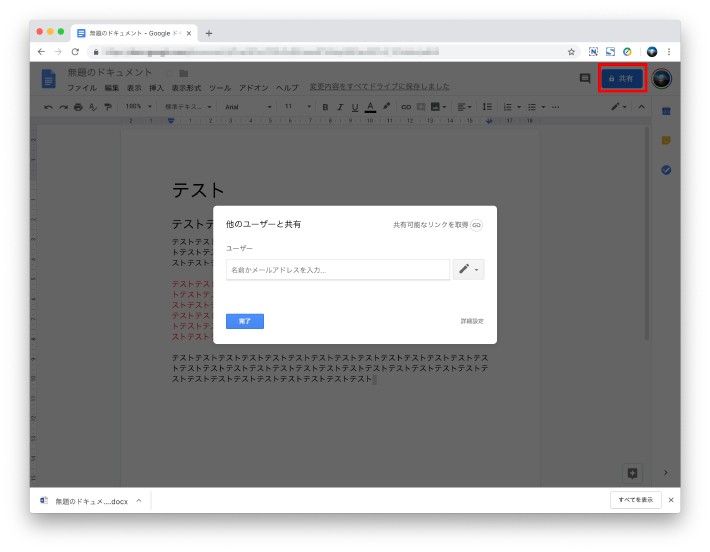Click the Redo toolbar icon
710x552 pixels.
pyautogui.click(x=63, y=107)
